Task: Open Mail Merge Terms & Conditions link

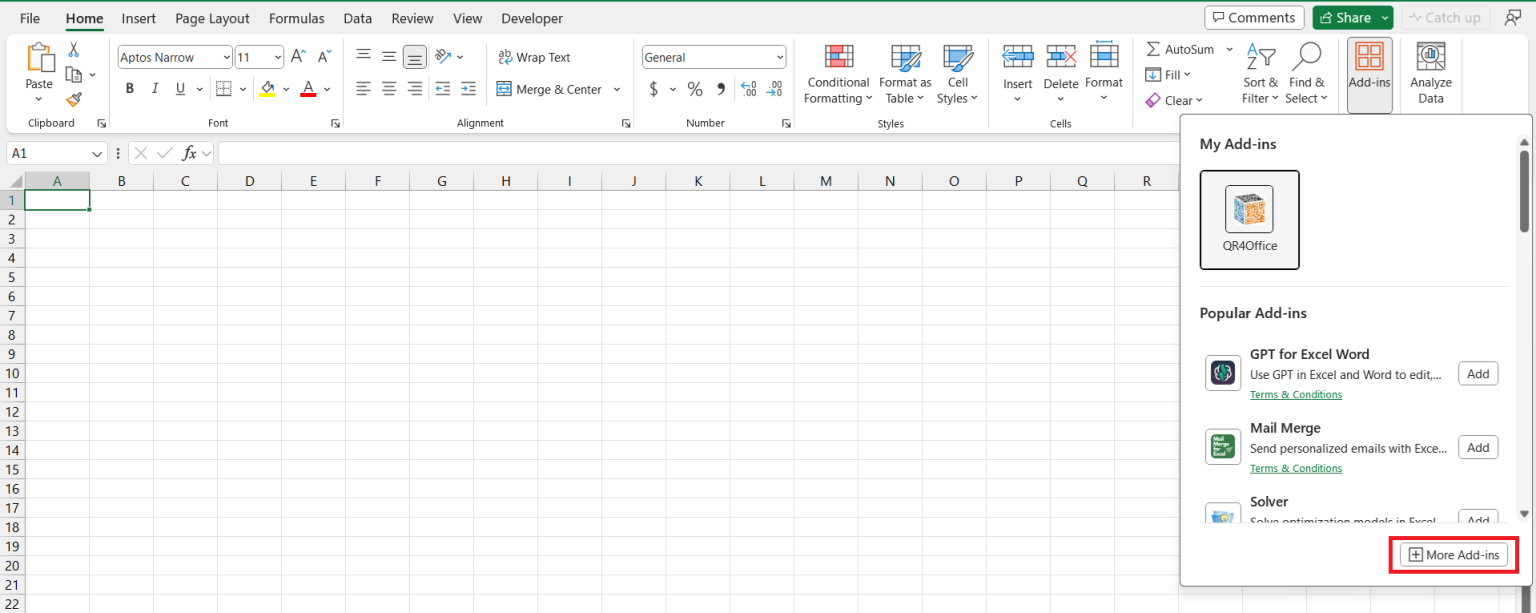Action: point(1295,468)
